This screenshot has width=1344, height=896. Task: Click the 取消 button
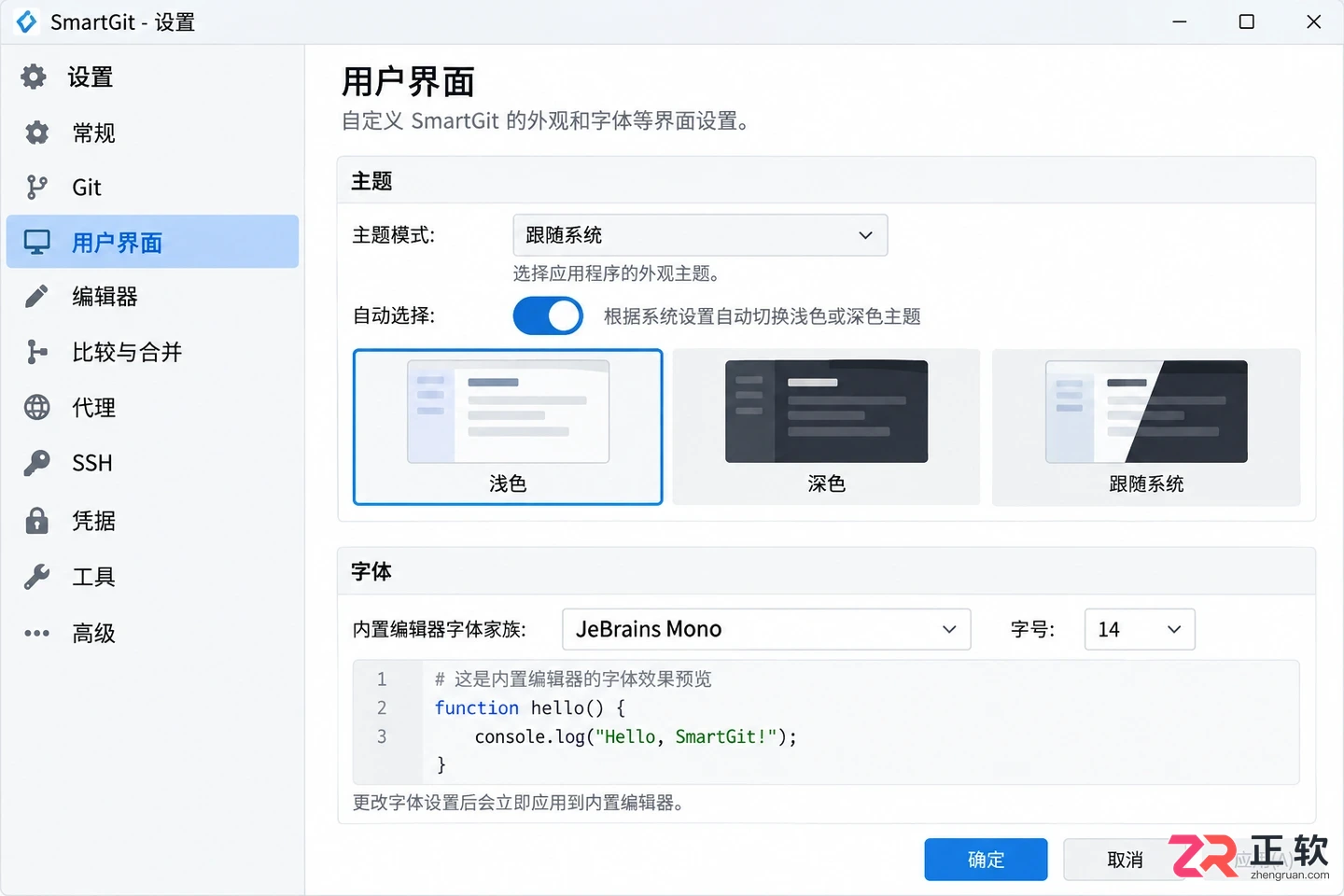1125,860
